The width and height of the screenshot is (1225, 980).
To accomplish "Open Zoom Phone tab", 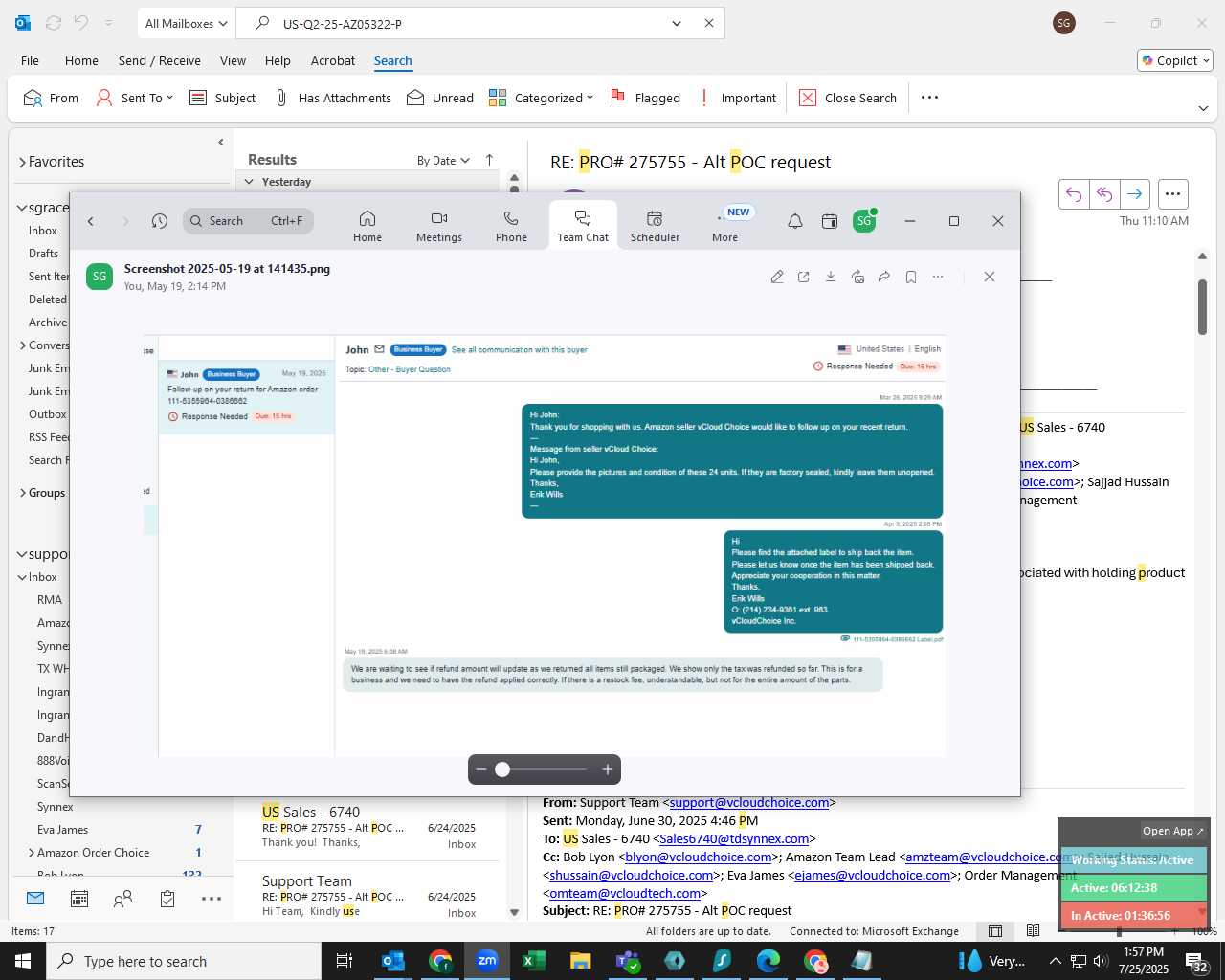I will tap(511, 227).
